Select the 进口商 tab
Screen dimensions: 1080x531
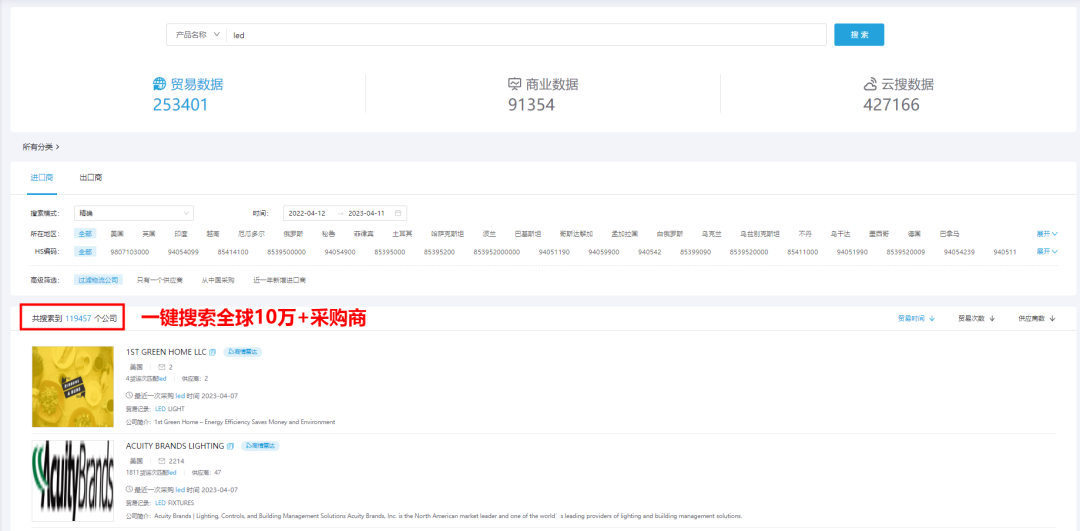click(x=41, y=178)
